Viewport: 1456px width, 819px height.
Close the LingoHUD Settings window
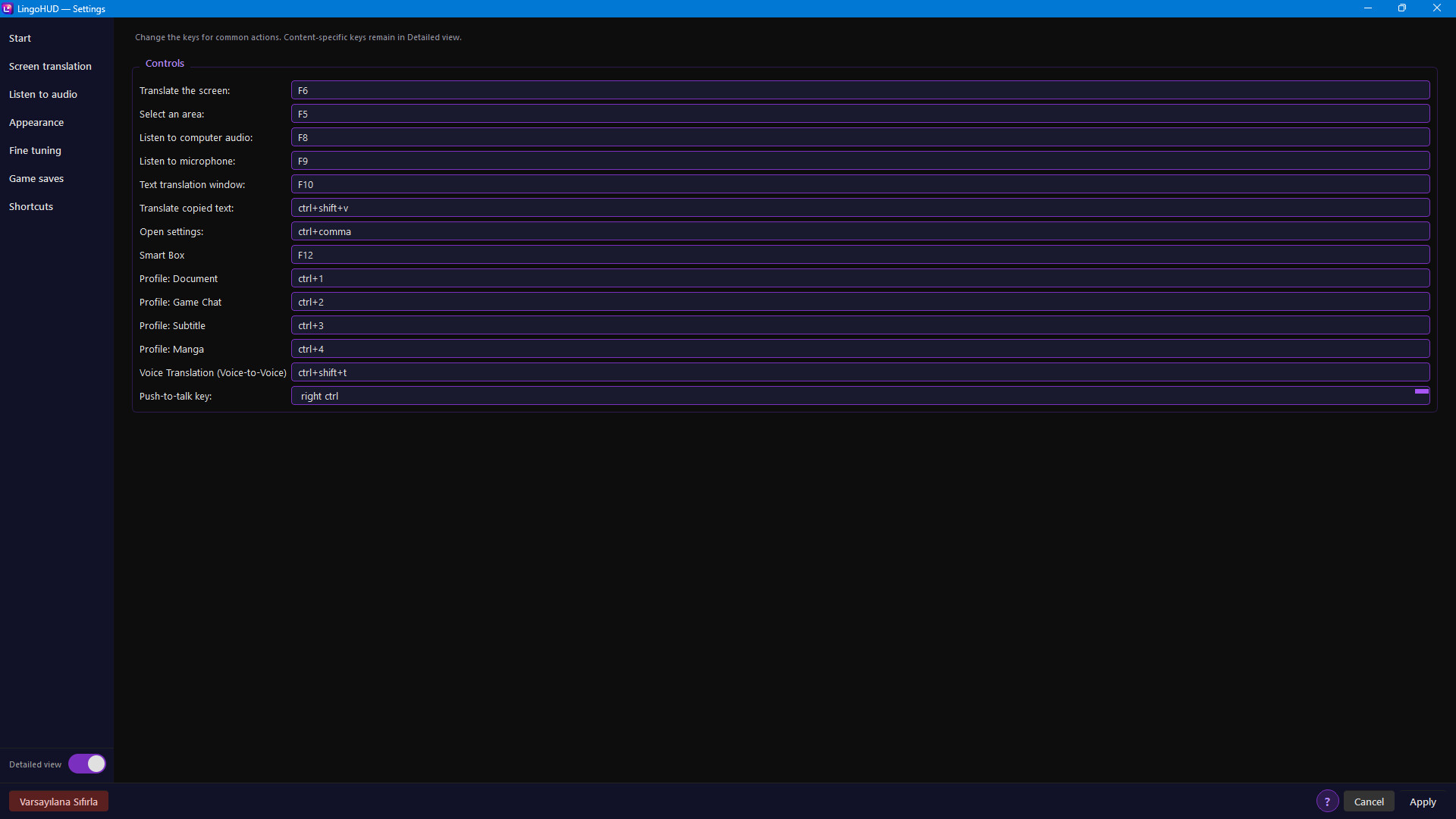point(1437,8)
